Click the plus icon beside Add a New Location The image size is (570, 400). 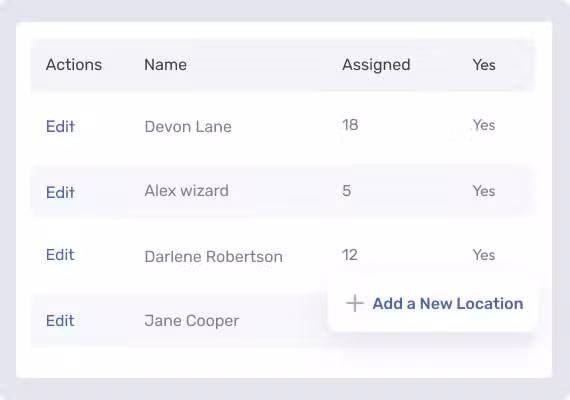[354, 303]
